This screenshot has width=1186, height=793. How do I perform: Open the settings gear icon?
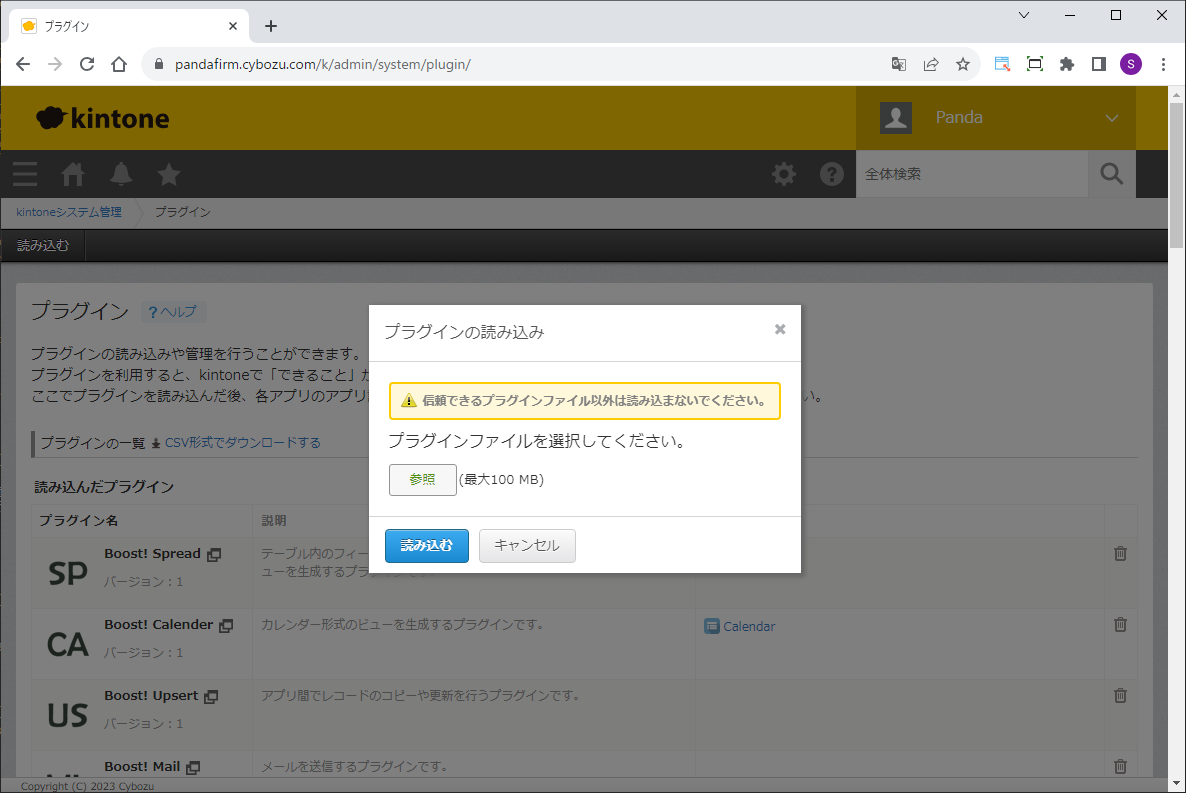pyautogui.click(x=784, y=174)
